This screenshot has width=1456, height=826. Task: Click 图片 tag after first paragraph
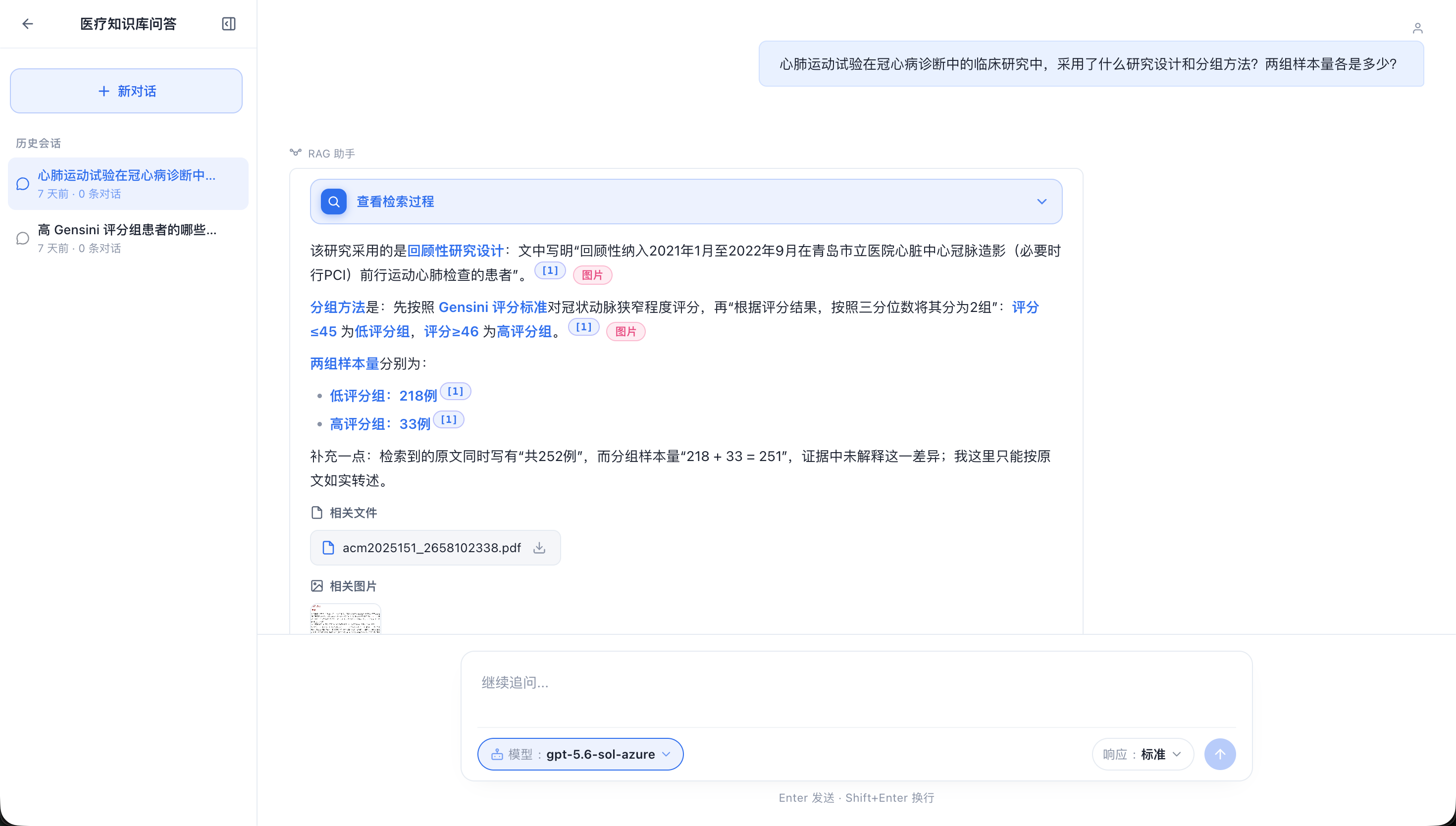tap(592, 275)
